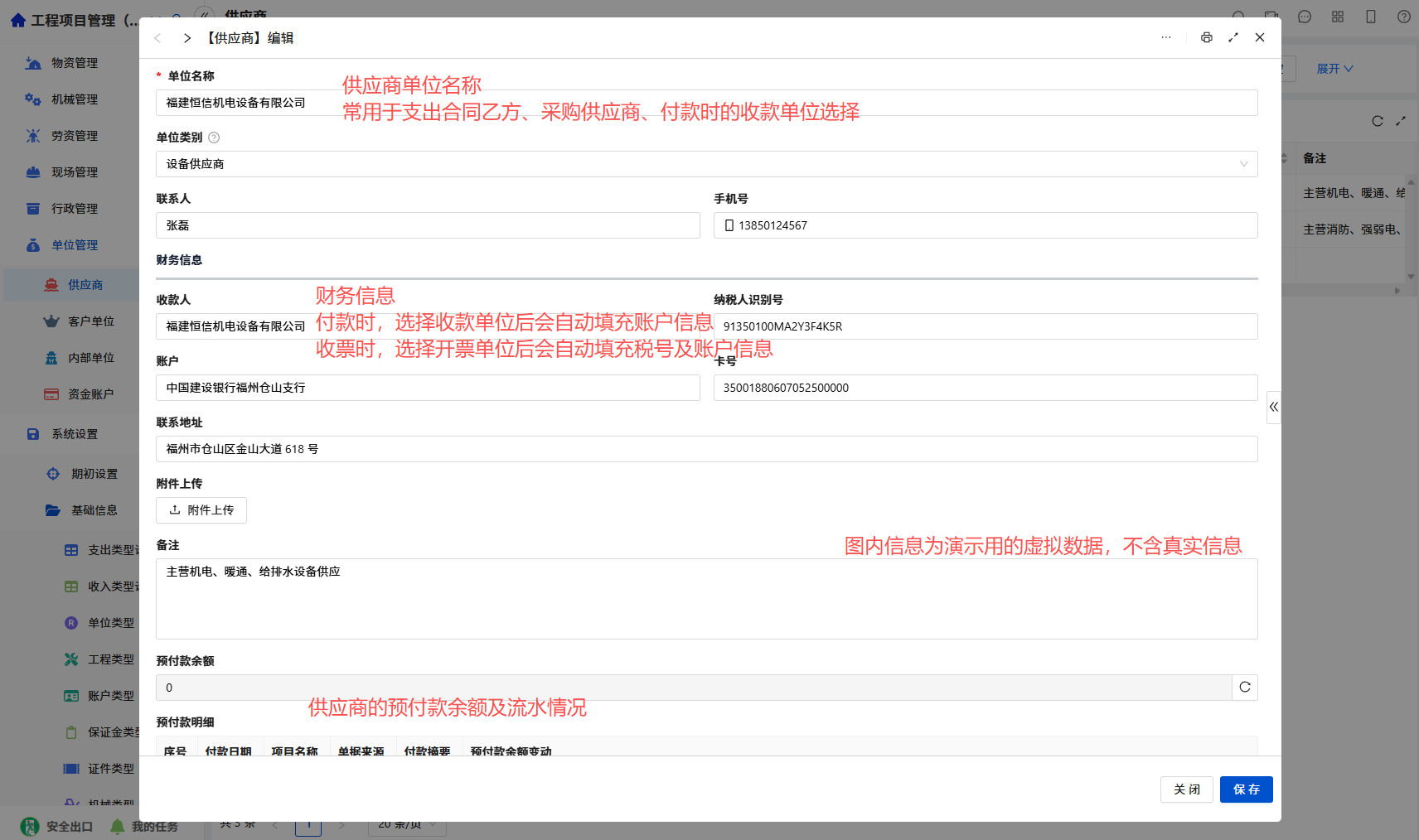Open the 单位类别 dropdown
Image resolution: width=1419 pixels, height=840 pixels.
(x=707, y=164)
